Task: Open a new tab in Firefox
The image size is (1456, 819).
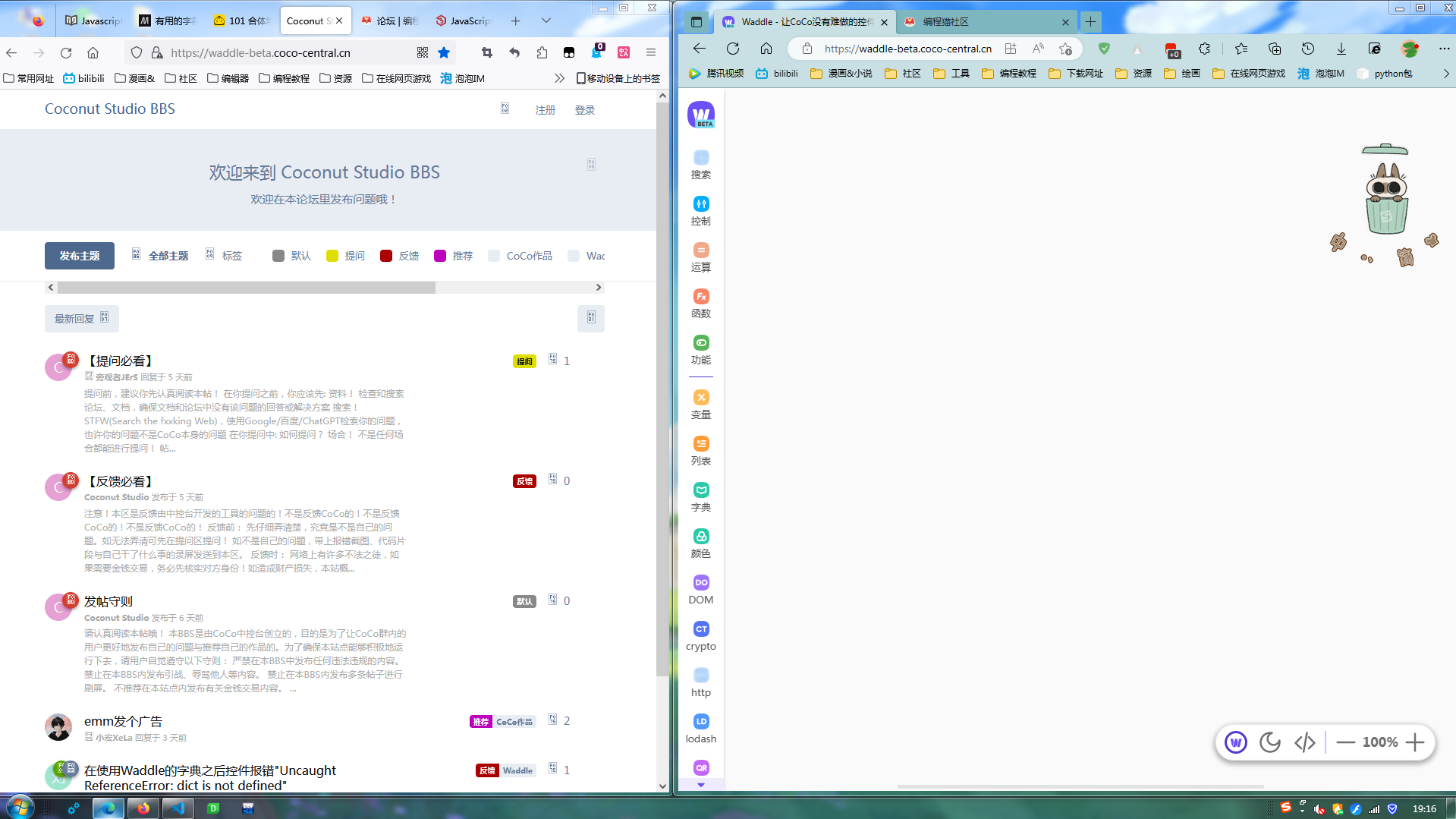Action: [516, 20]
